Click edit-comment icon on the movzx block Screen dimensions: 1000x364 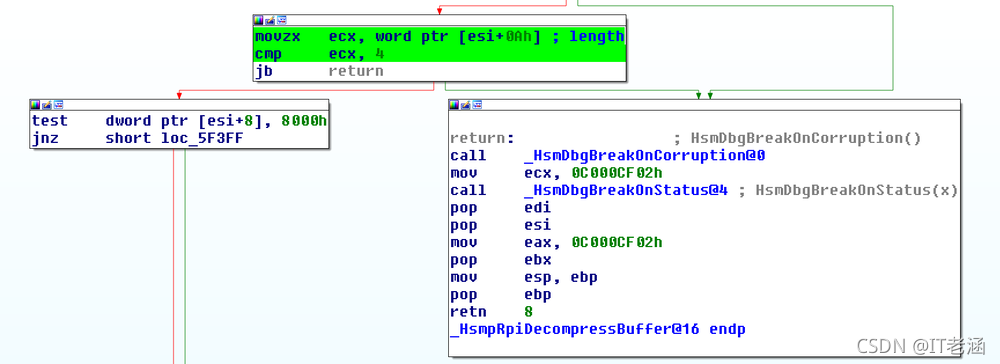(269, 20)
